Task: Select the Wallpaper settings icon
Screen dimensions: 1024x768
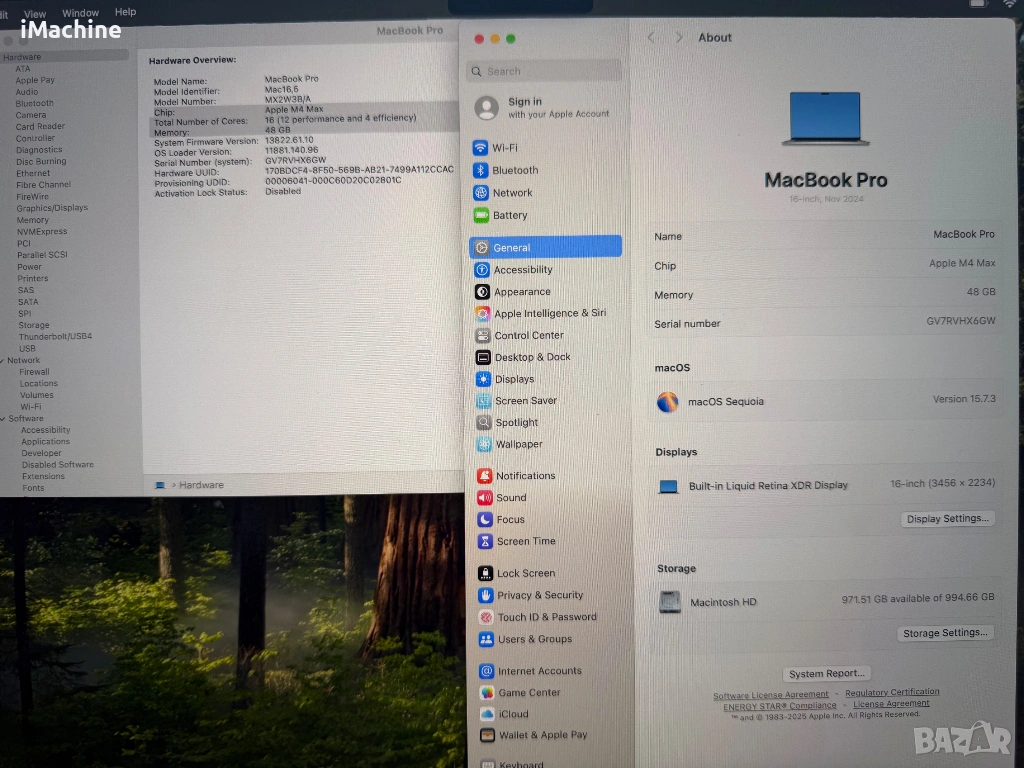Action: point(484,444)
